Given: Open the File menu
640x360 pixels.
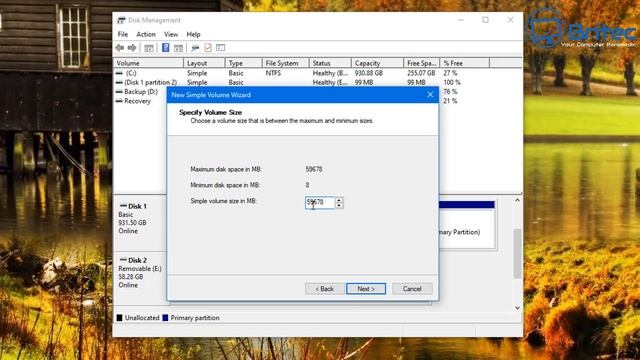Looking at the screenshot, I should pyautogui.click(x=122, y=34).
